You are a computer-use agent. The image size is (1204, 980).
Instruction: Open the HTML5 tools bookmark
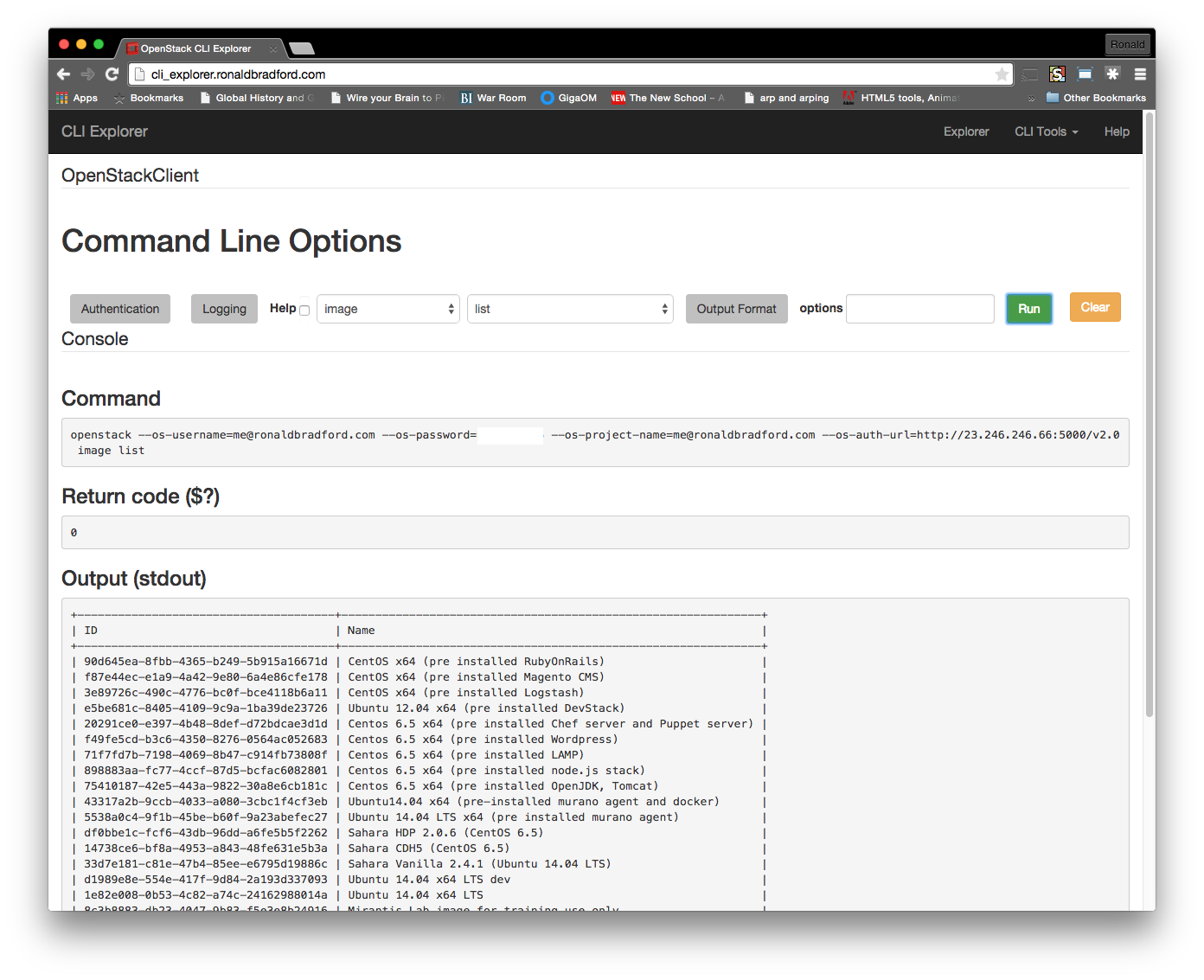click(x=901, y=98)
